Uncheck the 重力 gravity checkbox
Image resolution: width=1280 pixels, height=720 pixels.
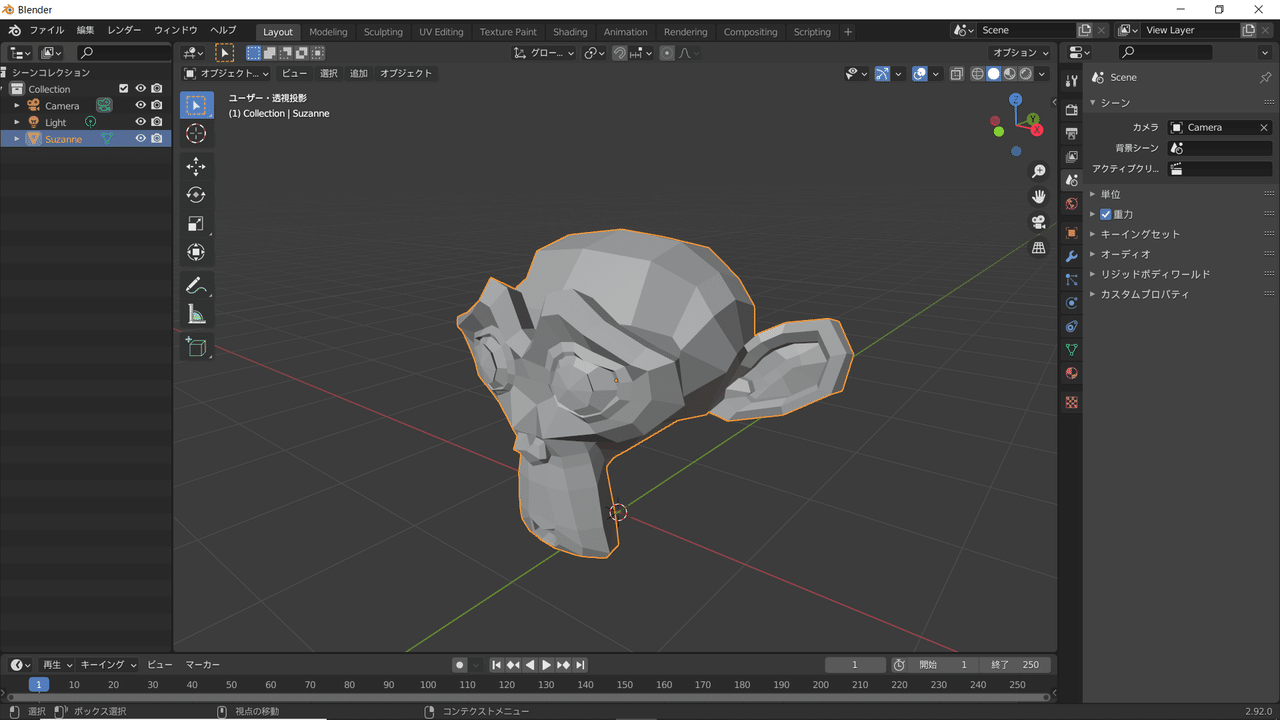1106,214
